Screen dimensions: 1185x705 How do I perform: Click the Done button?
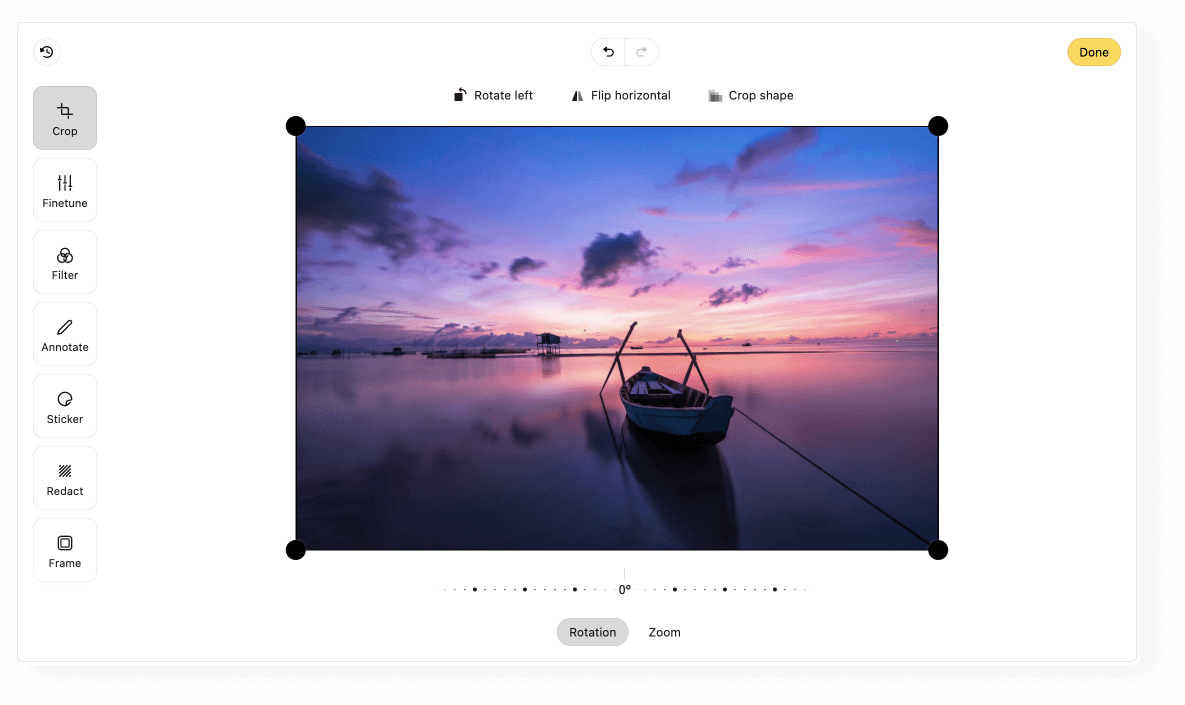point(1093,51)
